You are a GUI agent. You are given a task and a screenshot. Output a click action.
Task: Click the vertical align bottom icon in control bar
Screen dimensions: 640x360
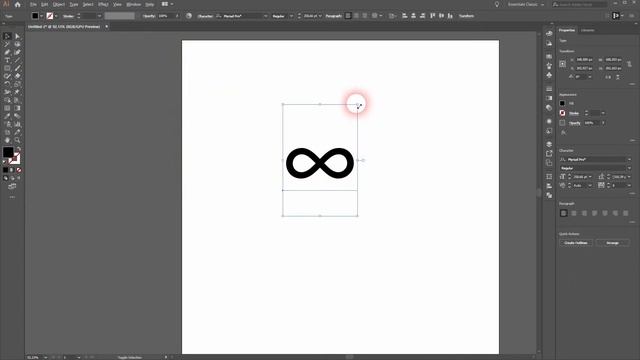coord(450,16)
